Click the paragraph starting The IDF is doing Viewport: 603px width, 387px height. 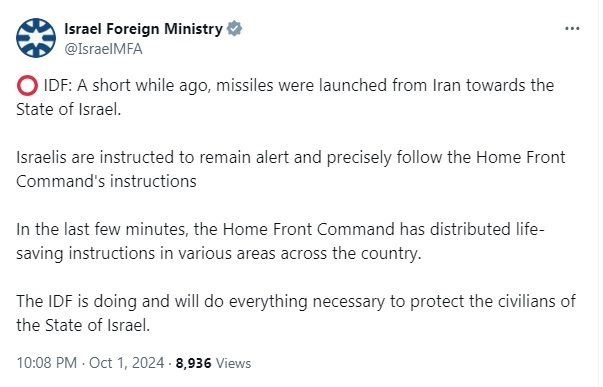coord(296,313)
